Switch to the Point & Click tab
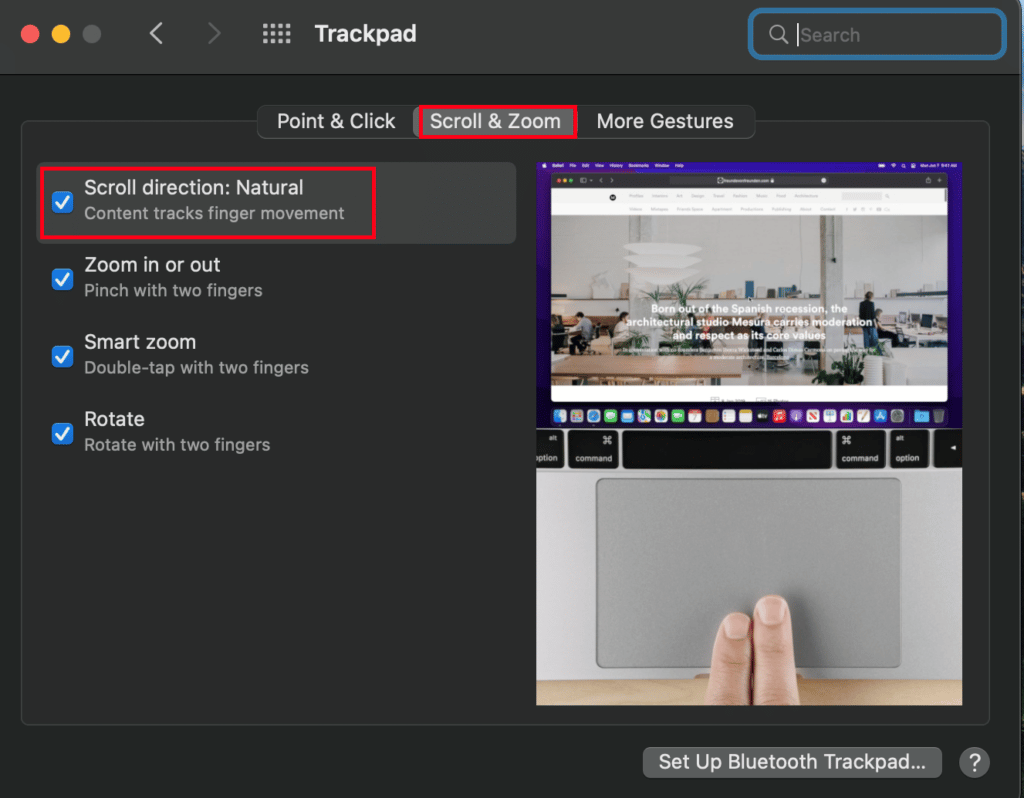 coord(336,121)
